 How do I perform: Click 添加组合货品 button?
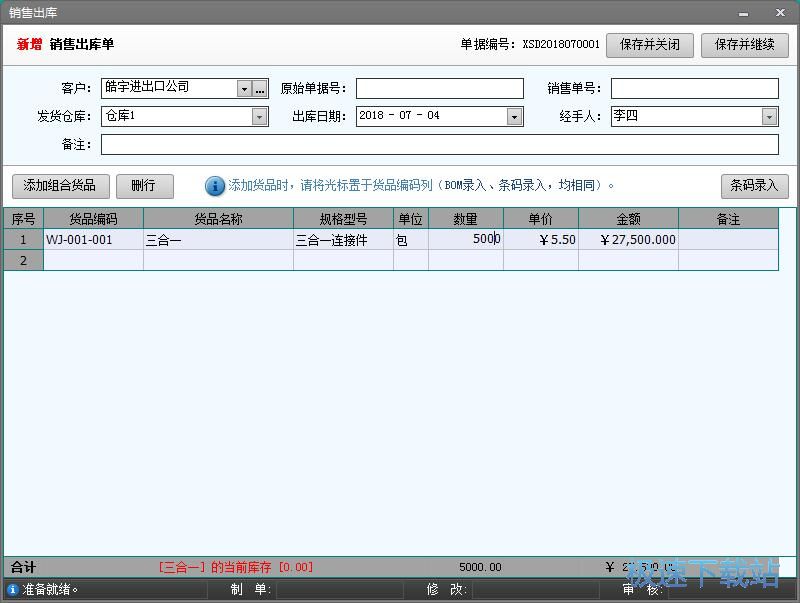coord(60,186)
